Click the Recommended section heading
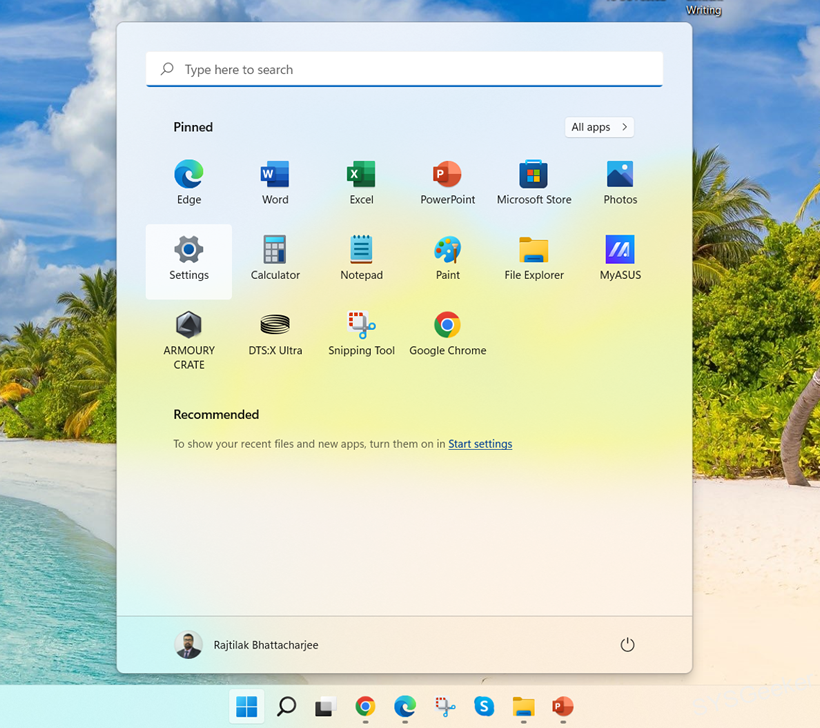 point(216,415)
